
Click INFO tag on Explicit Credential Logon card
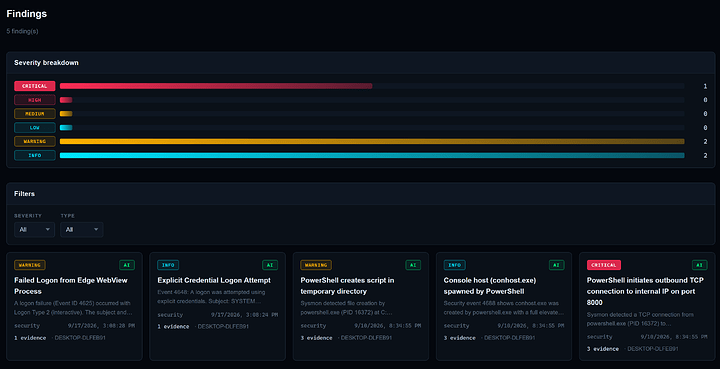(x=168, y=265)
